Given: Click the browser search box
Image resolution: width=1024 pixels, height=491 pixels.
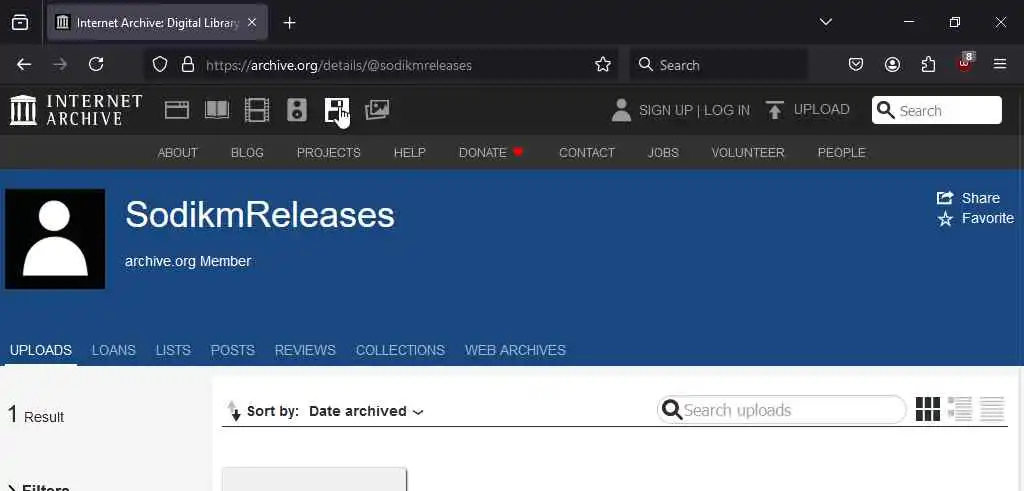Looking at the screenshot, I should [x=718, y=65].
